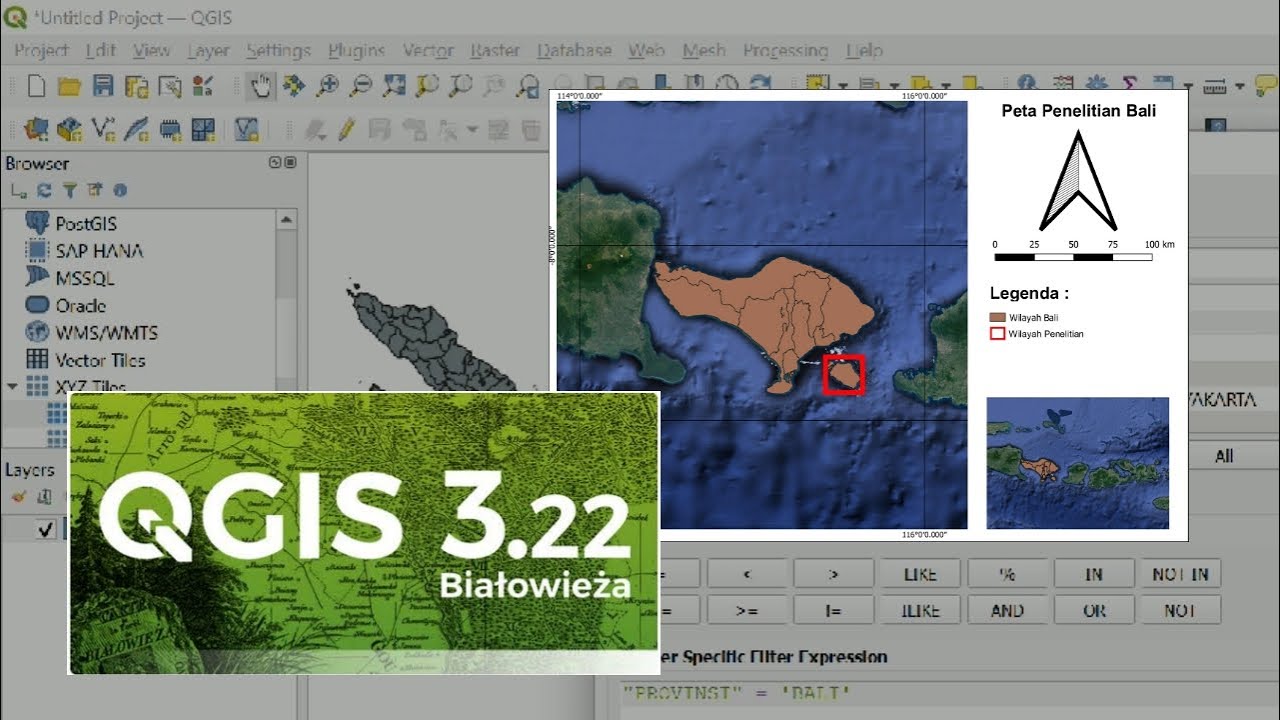The width and height of the screenshot is (1280, 720).
Task: Click the Refresh icon in Browser panel
Action: pyautogui.click(x=44, y=190)
